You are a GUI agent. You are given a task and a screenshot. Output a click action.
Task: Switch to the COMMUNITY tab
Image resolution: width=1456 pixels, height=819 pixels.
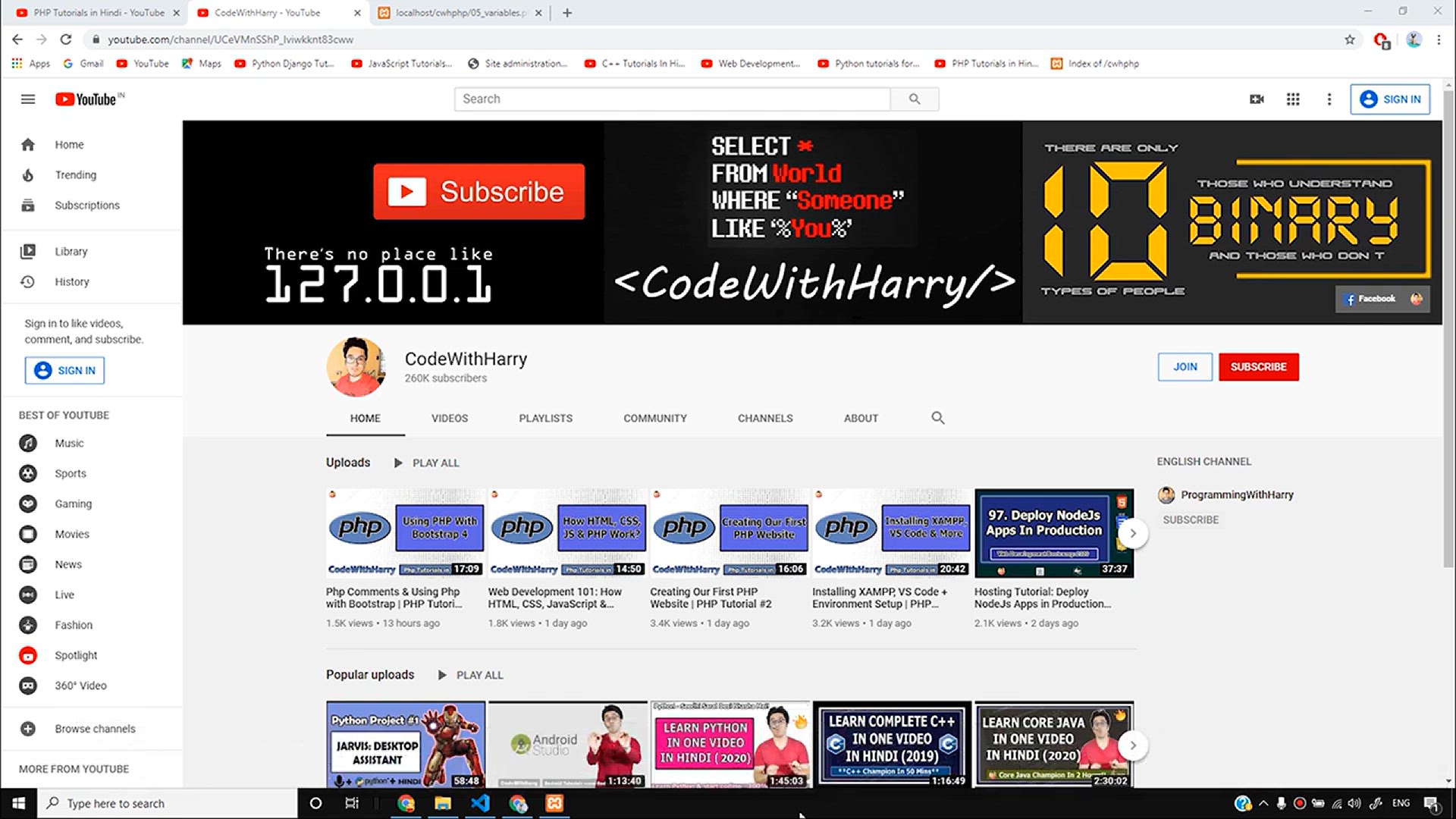[x=655, y=419]
